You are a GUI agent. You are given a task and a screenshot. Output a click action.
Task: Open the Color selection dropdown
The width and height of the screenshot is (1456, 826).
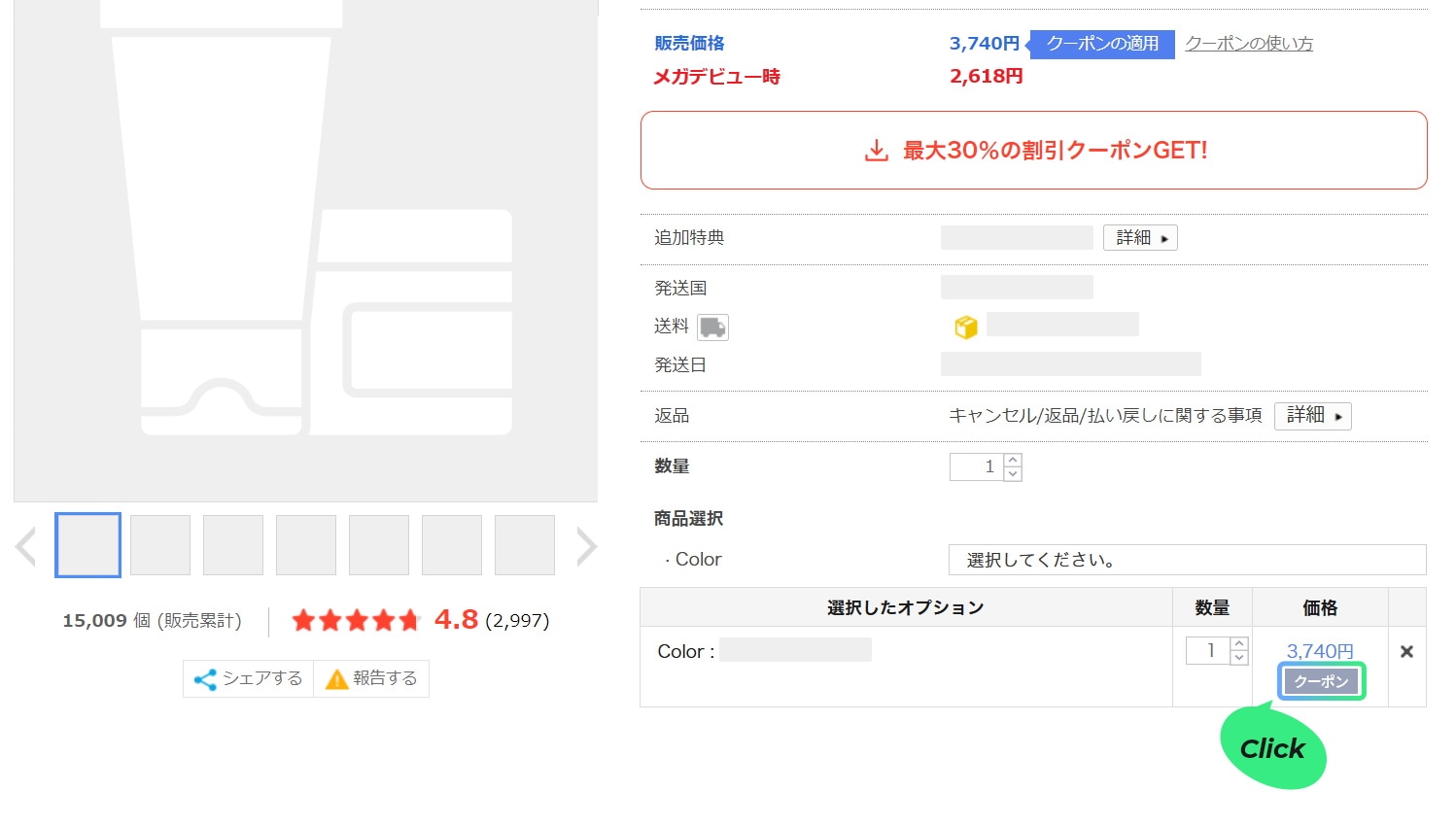[1186, 560]
